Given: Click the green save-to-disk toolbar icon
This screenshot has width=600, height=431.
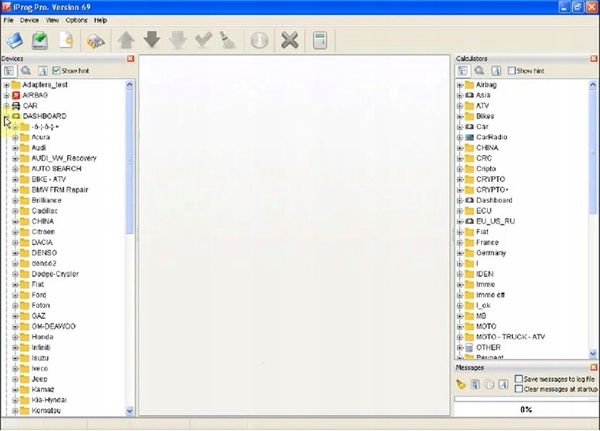Looking at the screenshot, I should 40,41.
